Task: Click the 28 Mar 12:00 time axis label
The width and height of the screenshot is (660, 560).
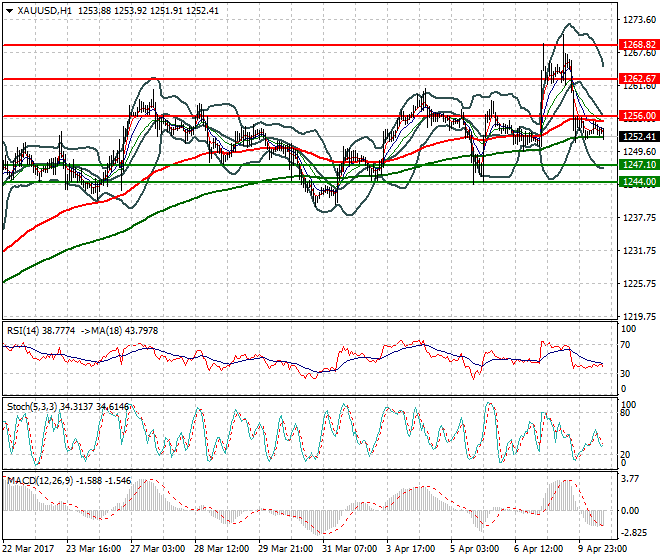Action: [x=221, y=549]
